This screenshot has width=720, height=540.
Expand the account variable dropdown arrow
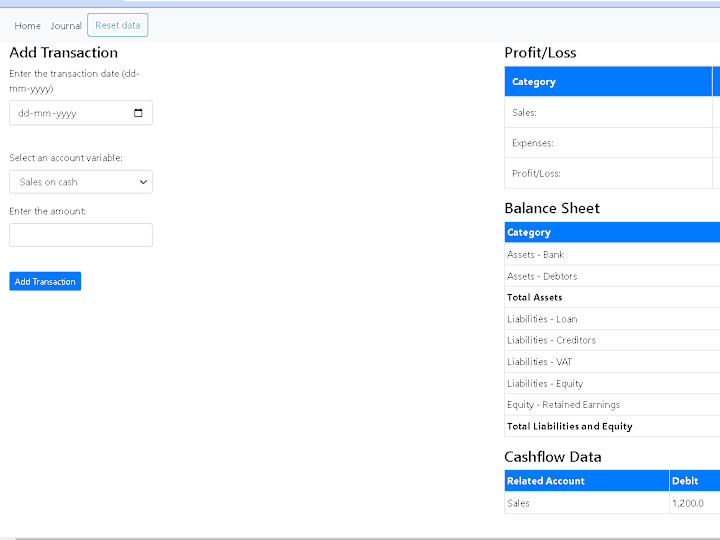pyautogui.click(x=143, y=182)
